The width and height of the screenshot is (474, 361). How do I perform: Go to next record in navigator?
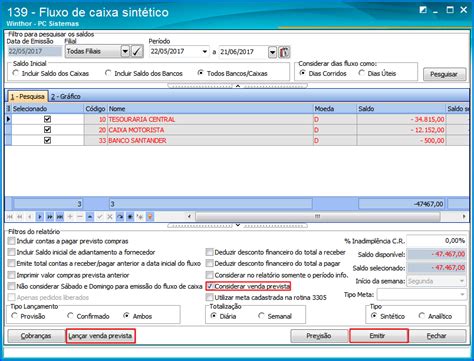(40, 217)
